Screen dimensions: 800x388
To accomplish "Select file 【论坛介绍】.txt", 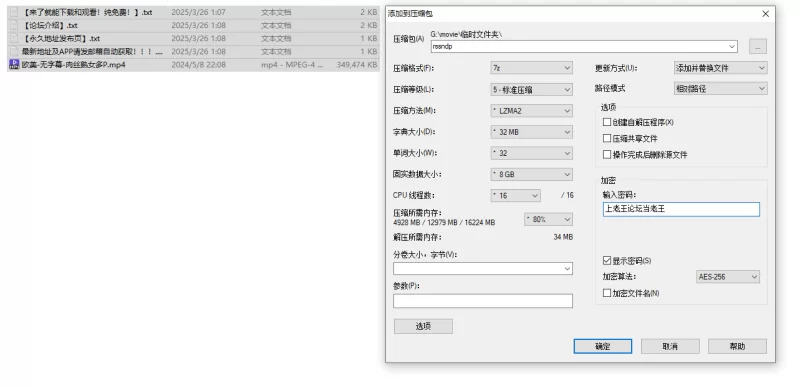I will point(49,26).
